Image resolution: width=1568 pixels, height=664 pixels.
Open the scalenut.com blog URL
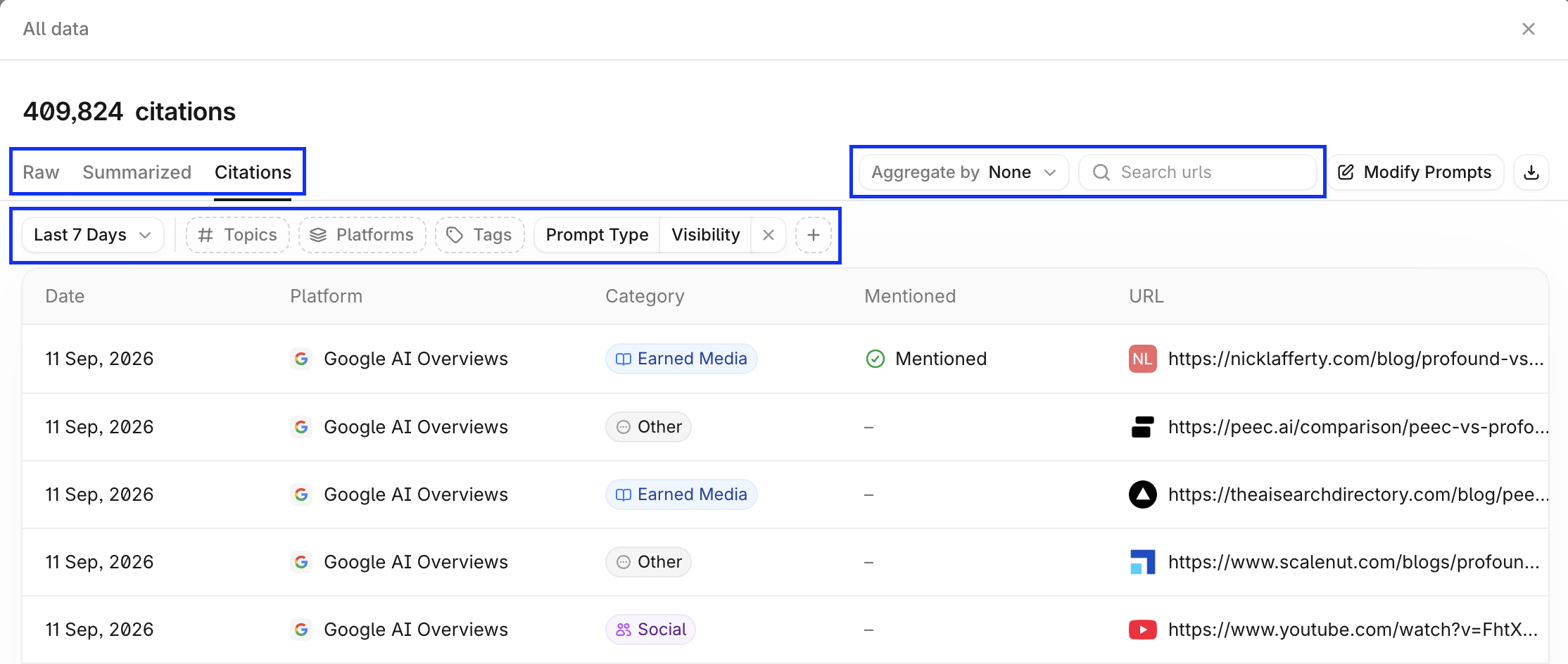[1353, 562]
